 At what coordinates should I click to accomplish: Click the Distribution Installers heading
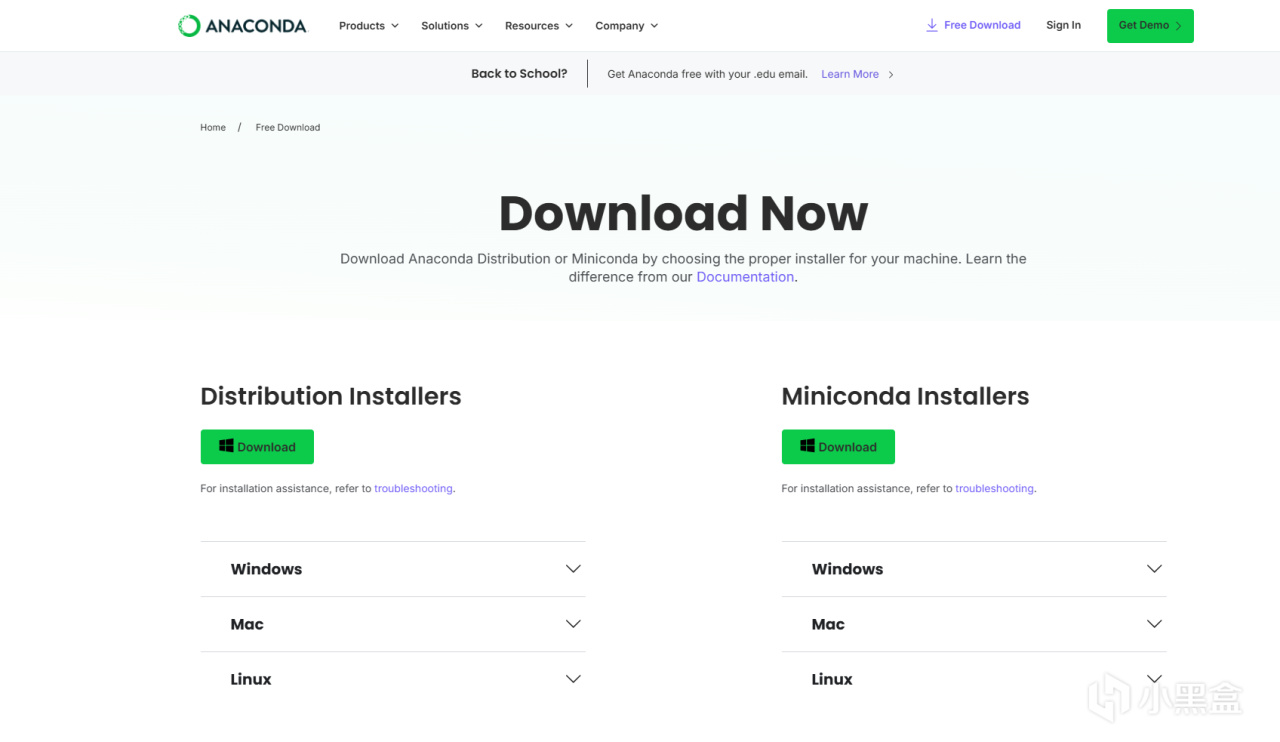pos(331,396)
